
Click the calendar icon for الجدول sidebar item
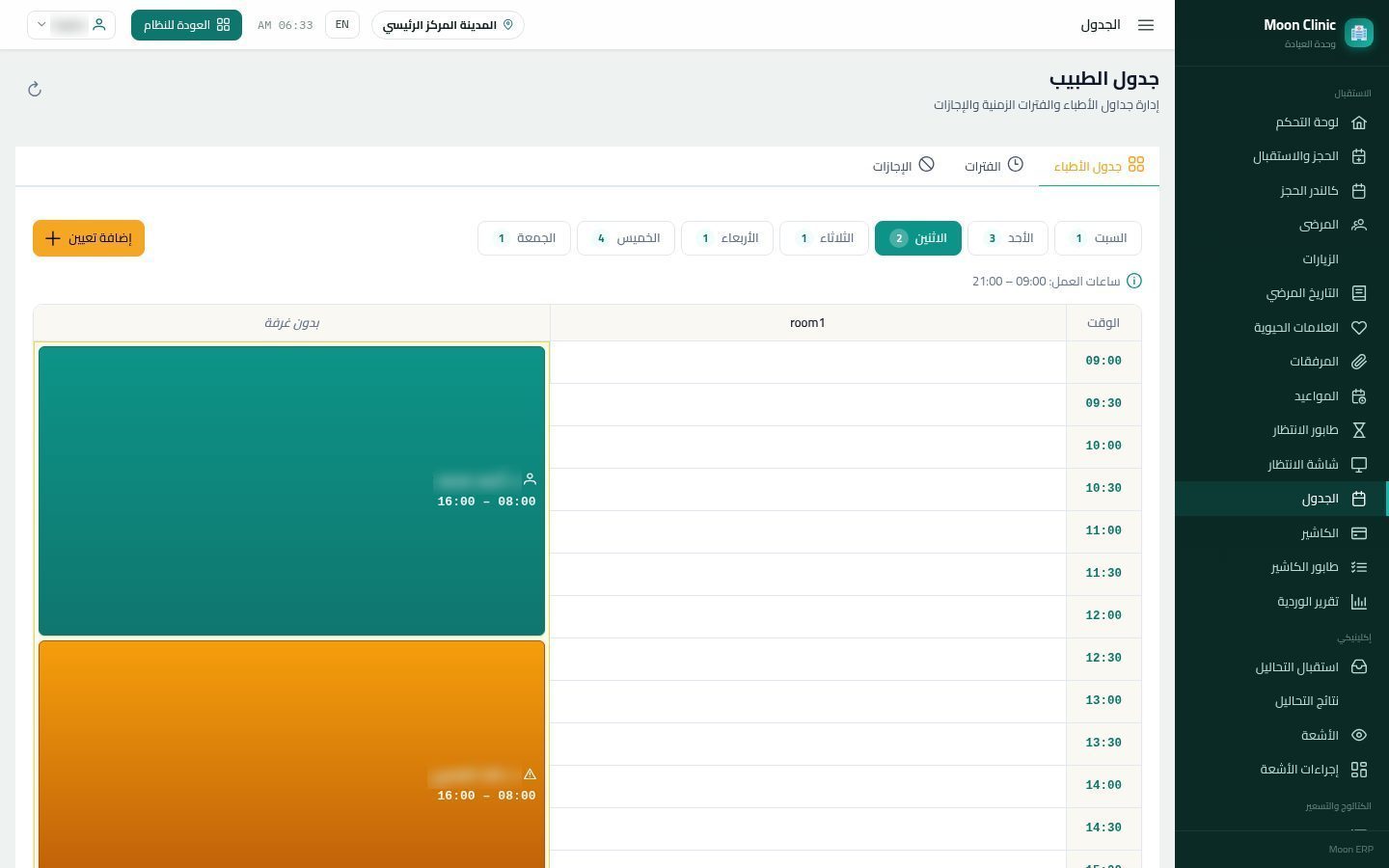pos(1359,499)
